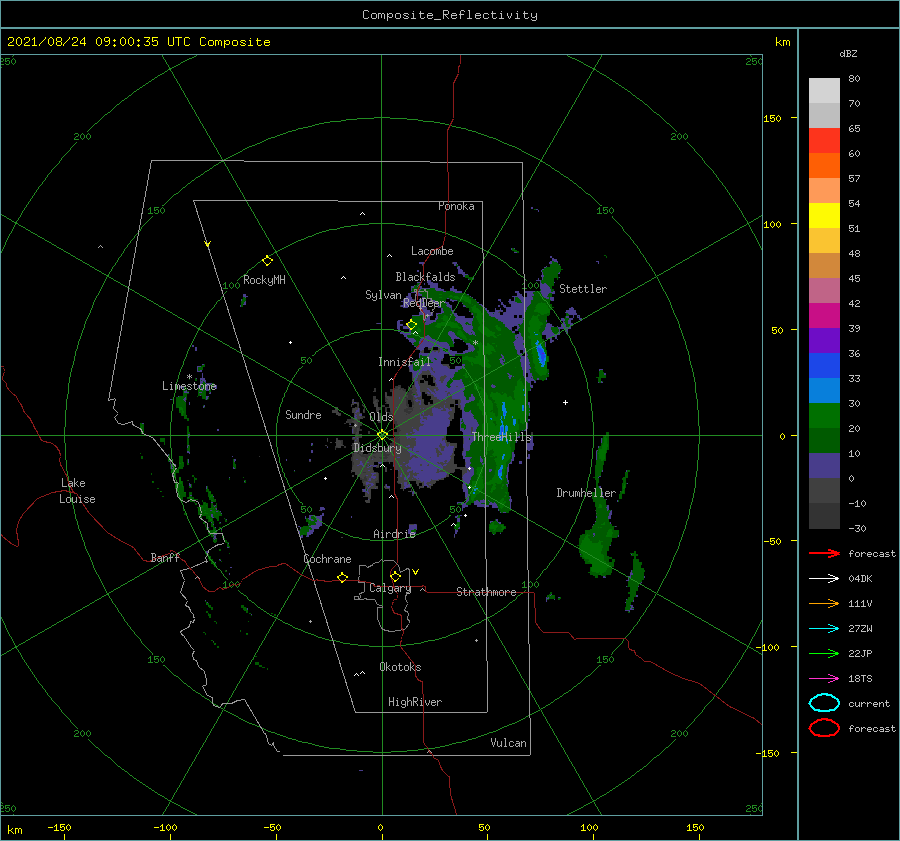This screenshot has height=841, width=900.
Task: Click the red forecast ellipse legend icon
Action: (x=824, y=728)
